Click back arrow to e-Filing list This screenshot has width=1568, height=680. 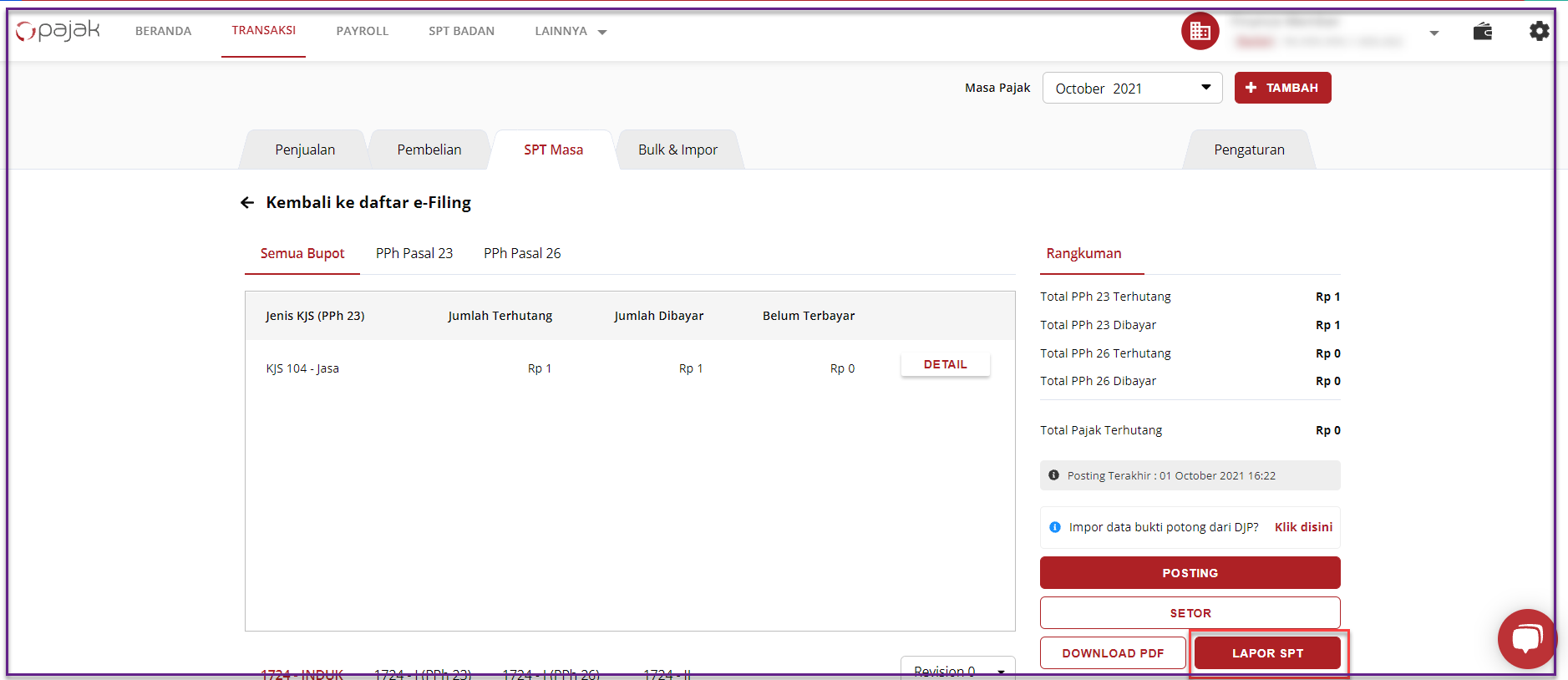[247, 203]
